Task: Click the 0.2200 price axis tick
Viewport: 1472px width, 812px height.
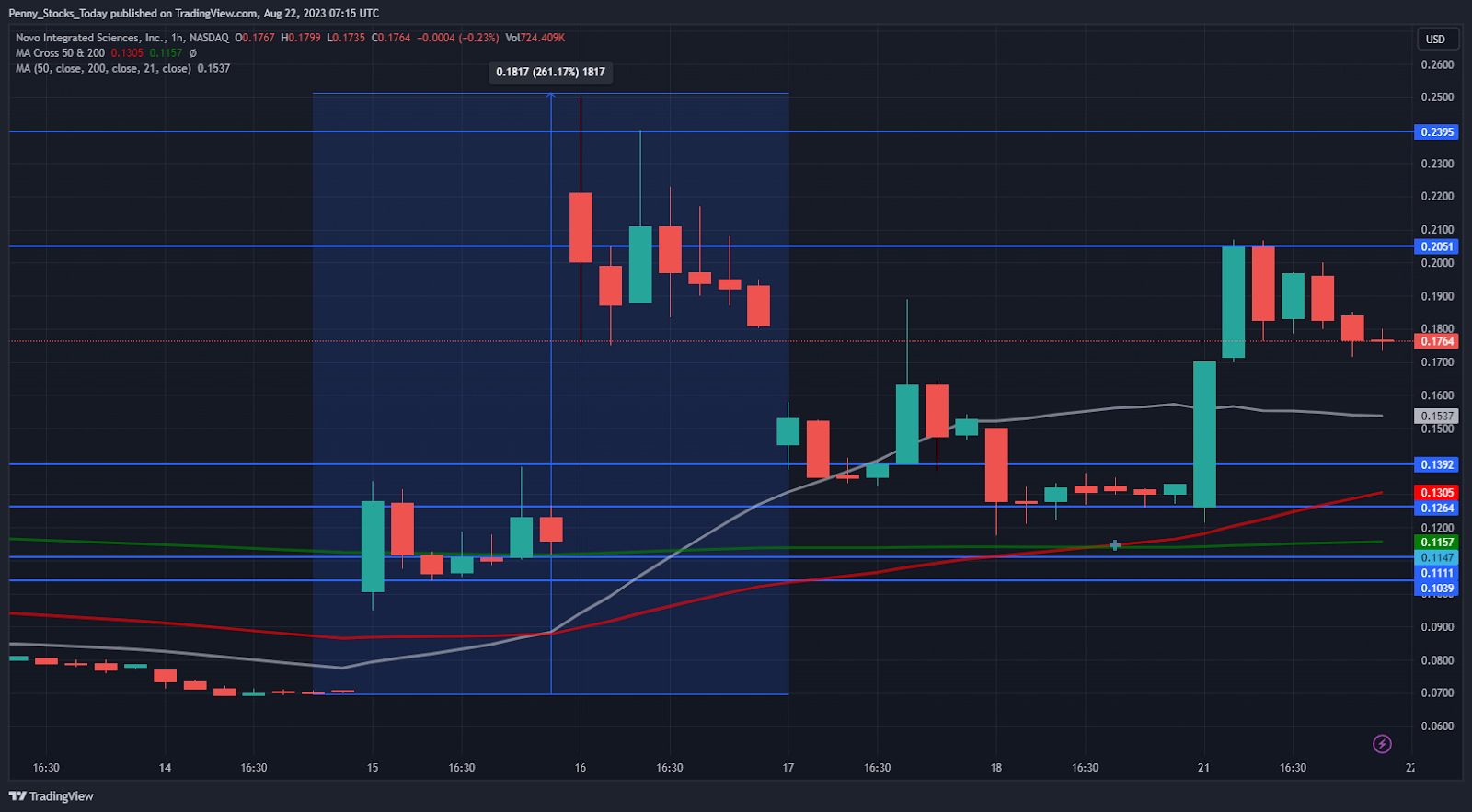Action: 1437,197
